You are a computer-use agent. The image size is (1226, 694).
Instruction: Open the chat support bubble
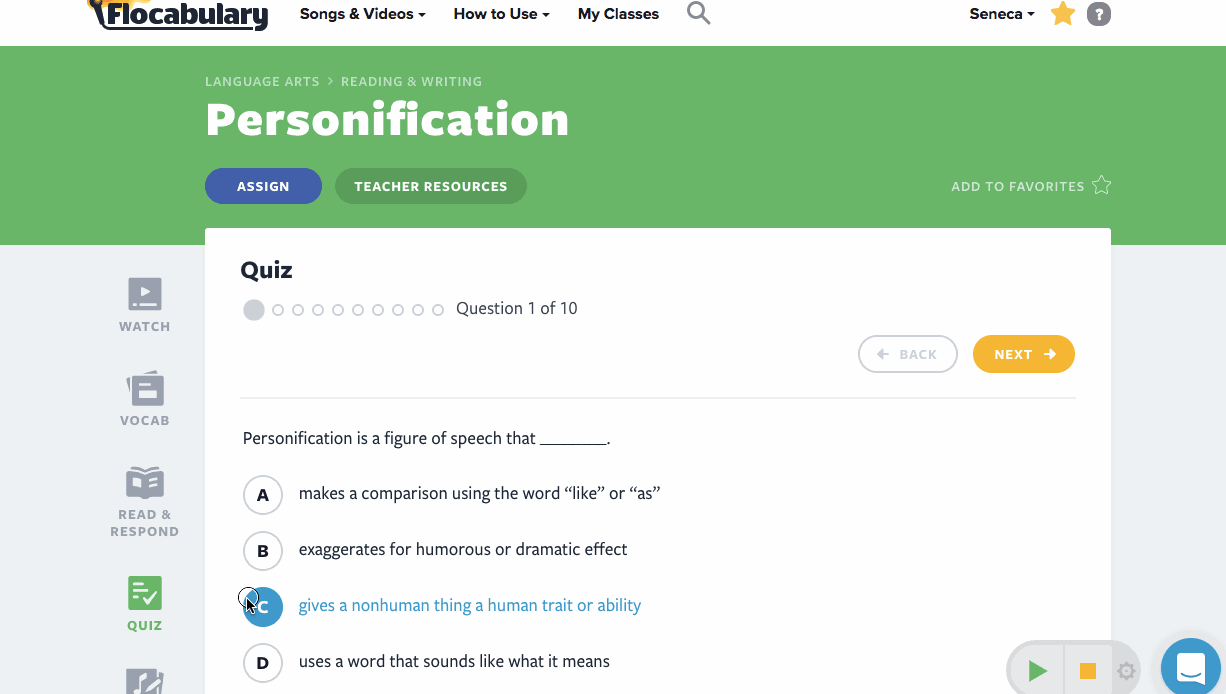pyautogui.click(x=1191, y=667)
